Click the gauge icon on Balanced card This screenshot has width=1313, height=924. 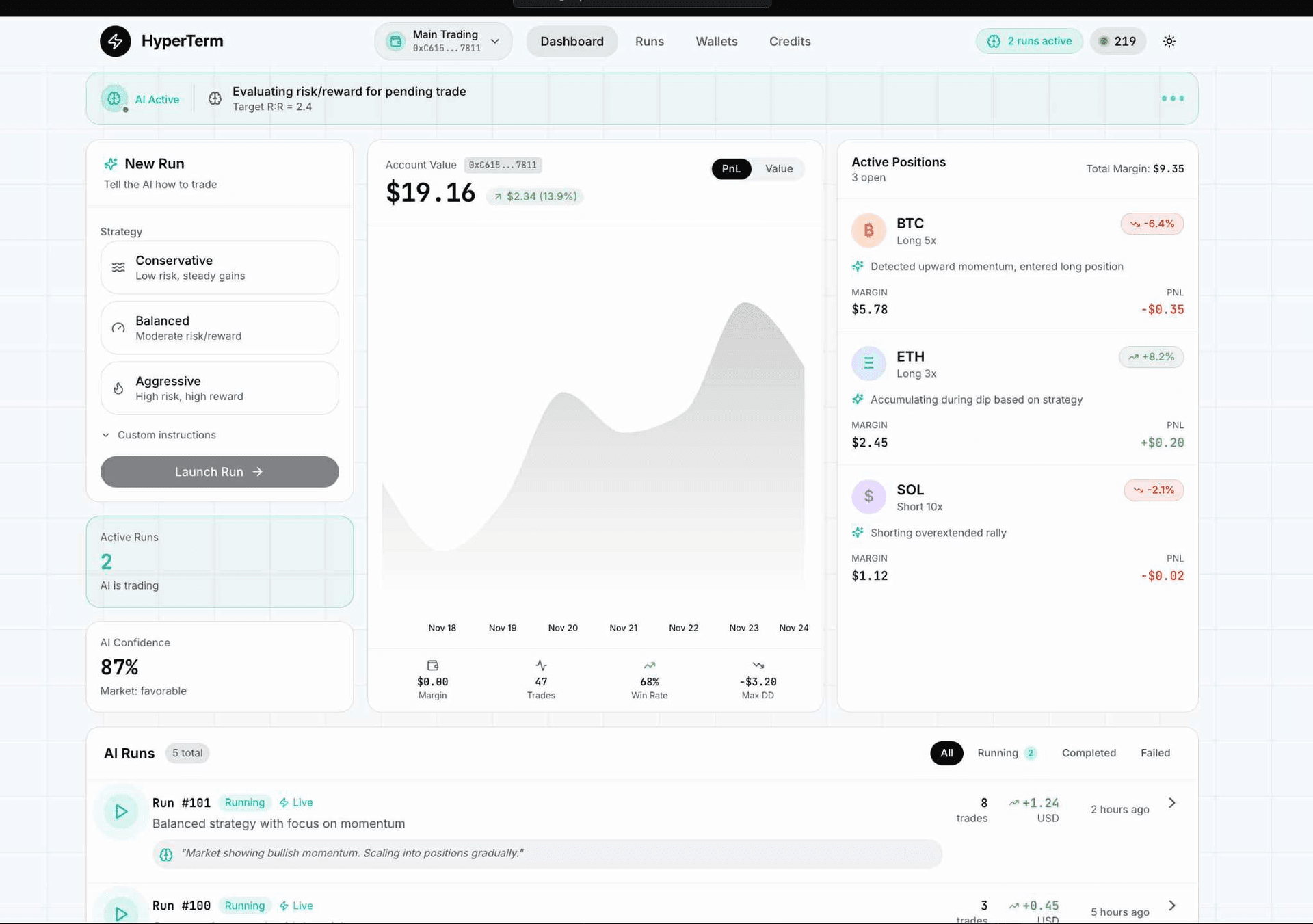pos(118,328)
